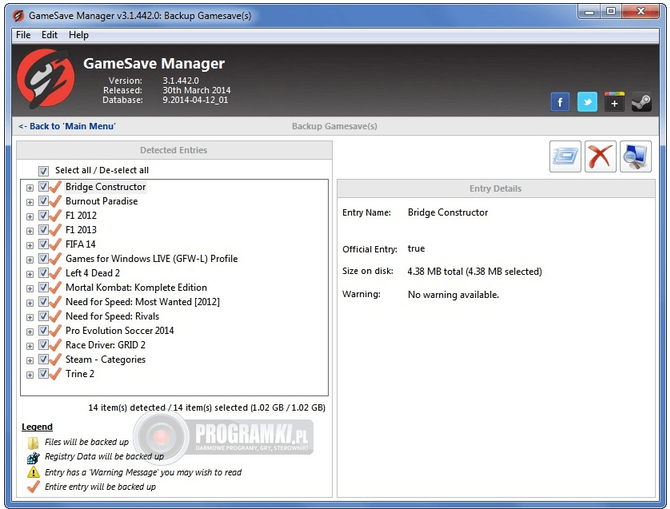Minimize the GameSave Manager window

click(590, 12)
